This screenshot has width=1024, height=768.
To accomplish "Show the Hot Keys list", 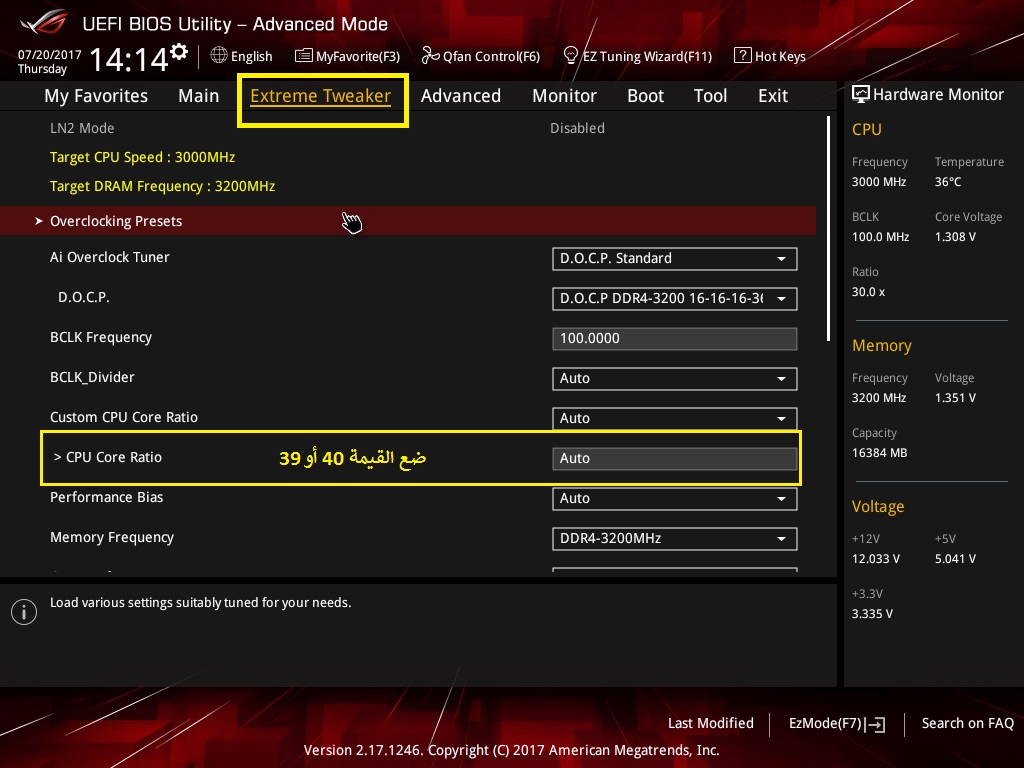I will point(770,56).
